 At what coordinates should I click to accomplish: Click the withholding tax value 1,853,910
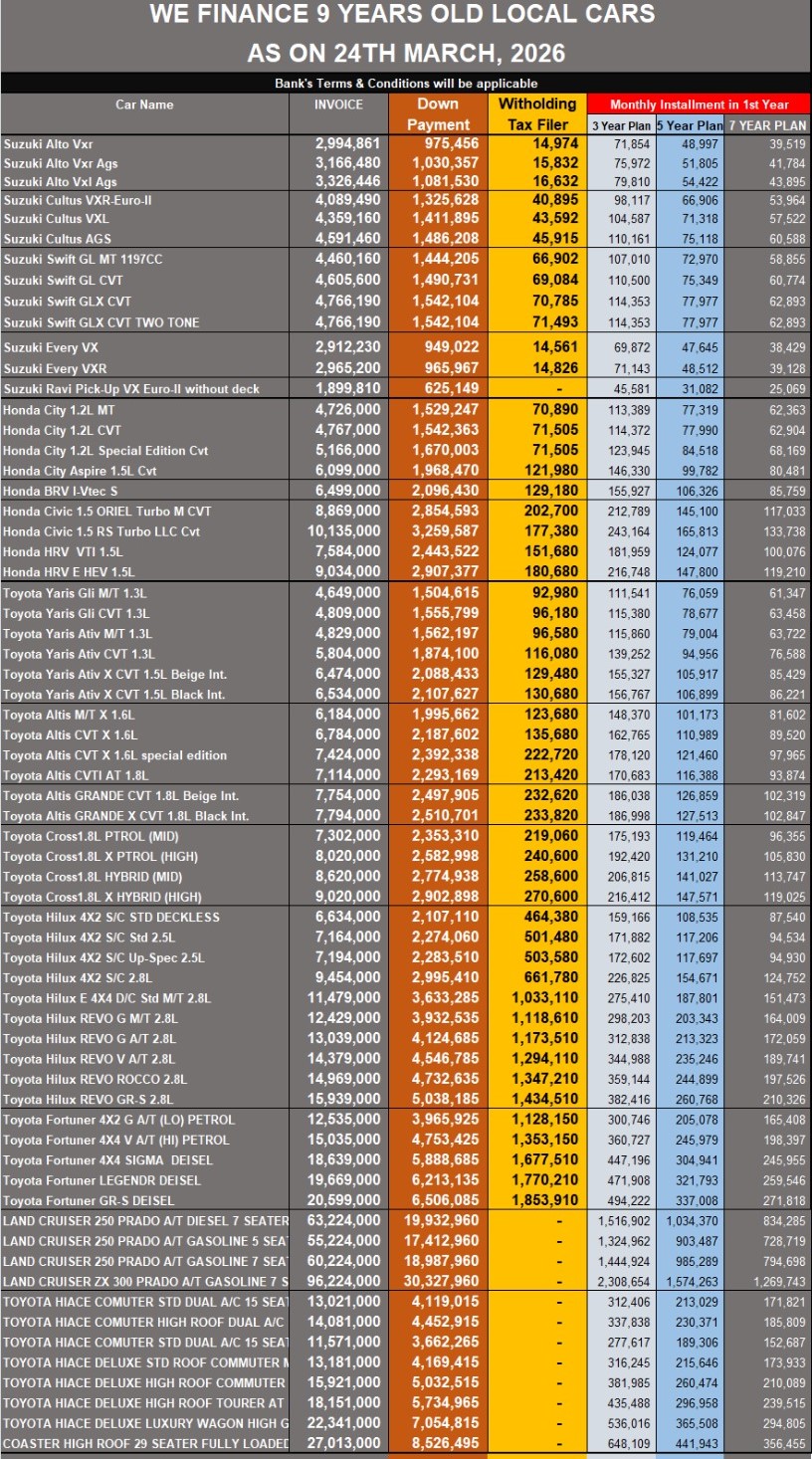coord(544,1200)
